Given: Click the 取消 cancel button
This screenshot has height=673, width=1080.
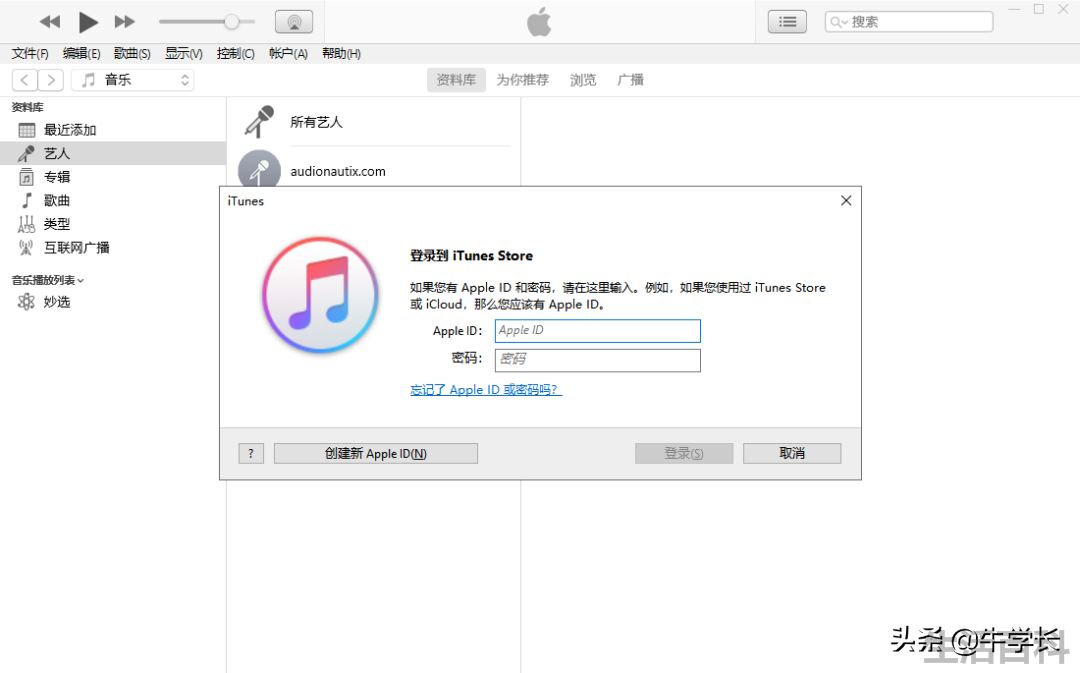Looking at the screenshot, I should click(x=792, y=453).
